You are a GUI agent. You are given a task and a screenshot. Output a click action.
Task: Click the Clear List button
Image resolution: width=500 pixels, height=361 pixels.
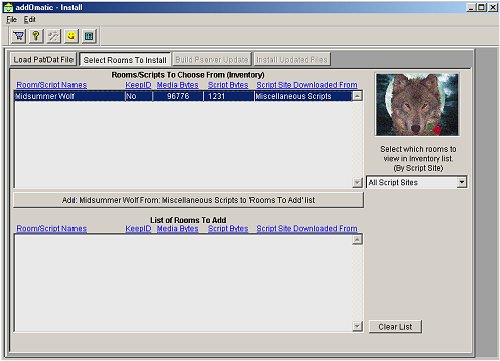pos(395,327)
